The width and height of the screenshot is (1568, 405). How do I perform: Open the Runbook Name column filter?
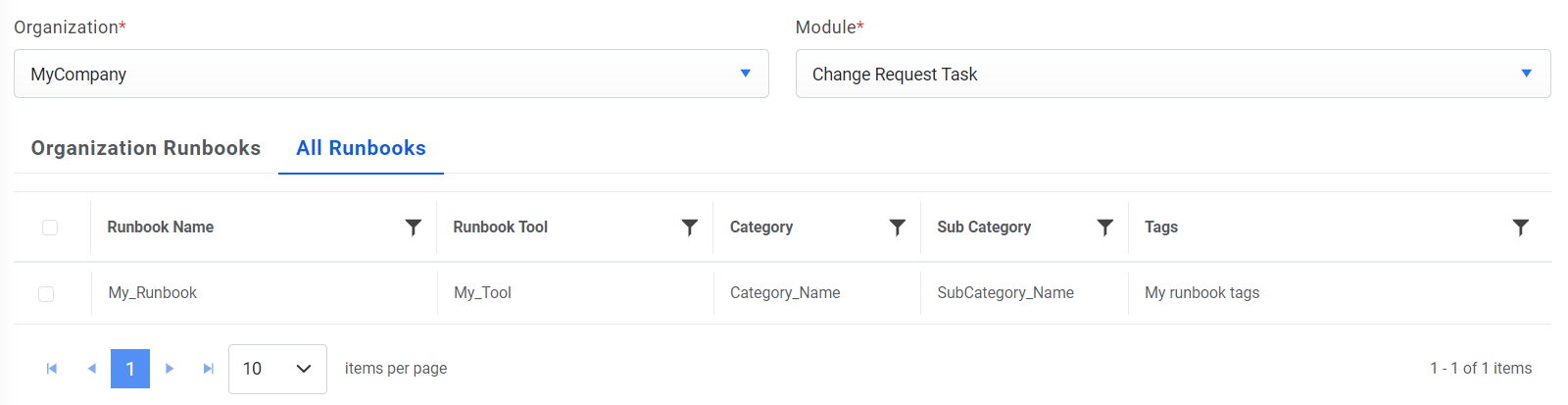(414, 228)
